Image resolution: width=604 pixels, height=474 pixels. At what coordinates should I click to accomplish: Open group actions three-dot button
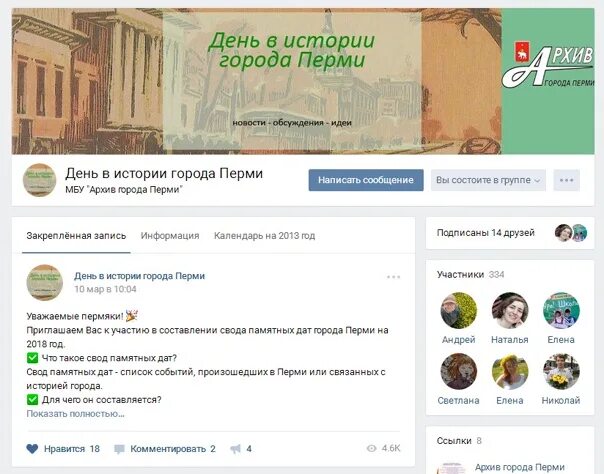[x=566, y=180]
